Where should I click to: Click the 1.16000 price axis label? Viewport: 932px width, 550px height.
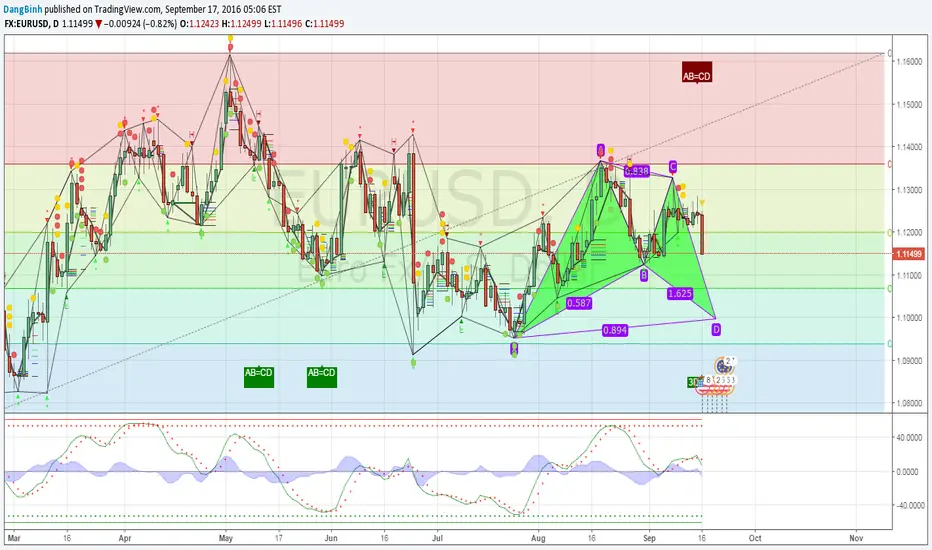[x=910, y=61]
